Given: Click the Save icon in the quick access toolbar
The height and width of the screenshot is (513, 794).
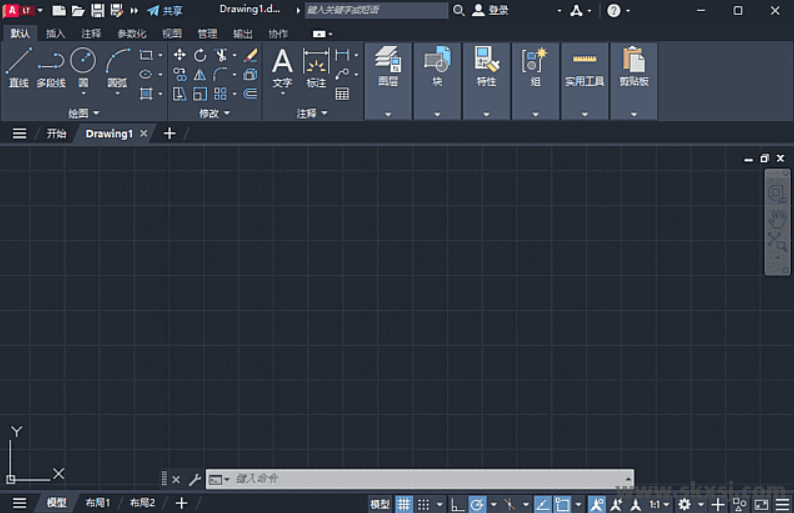Looking at the screenshot, I should [x=97, y=10].
